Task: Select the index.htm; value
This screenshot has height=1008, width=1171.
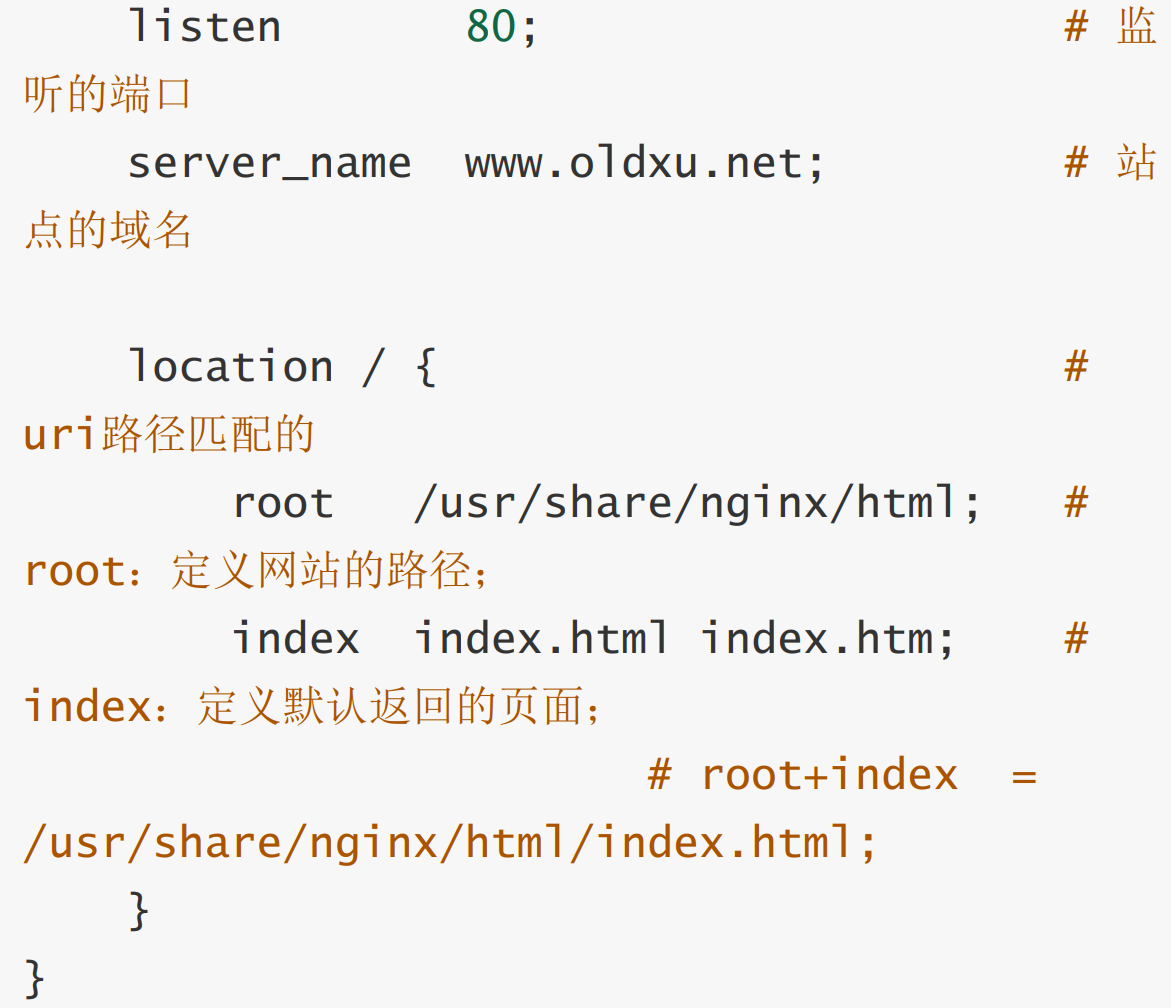Action: click(x=828, y=639)
